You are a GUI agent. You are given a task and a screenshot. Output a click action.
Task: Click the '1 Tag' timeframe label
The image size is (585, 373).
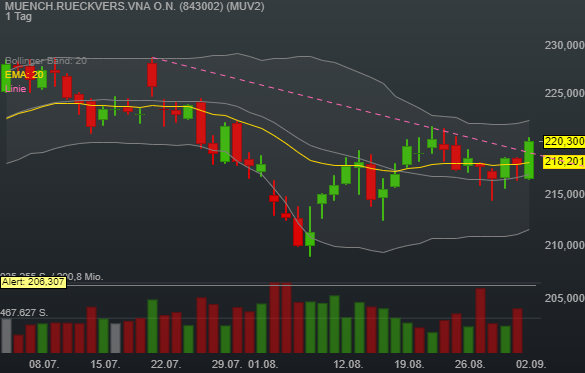click(19, 17)
